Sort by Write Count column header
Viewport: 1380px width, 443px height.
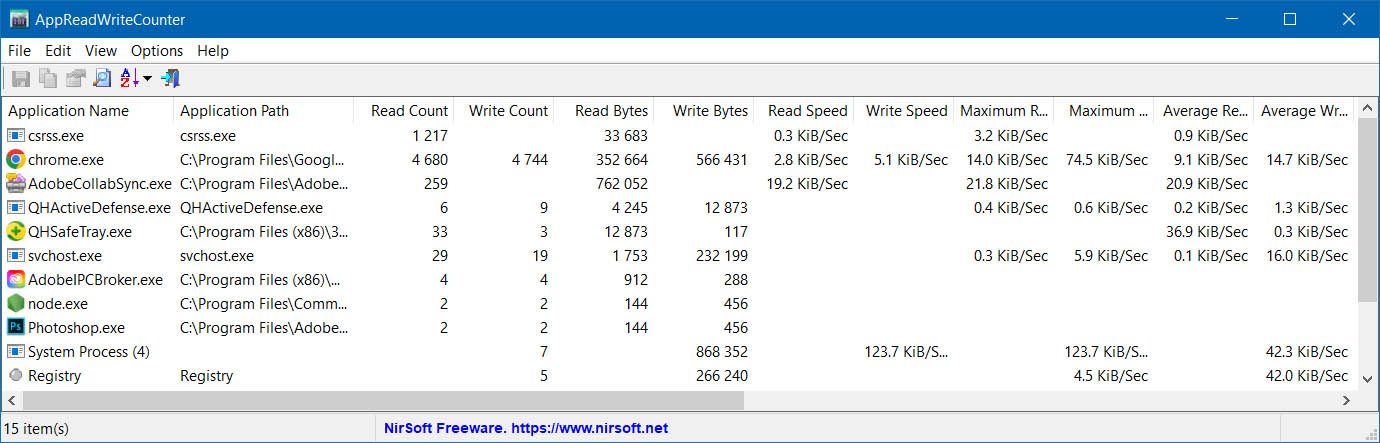[x=504, y=111]
